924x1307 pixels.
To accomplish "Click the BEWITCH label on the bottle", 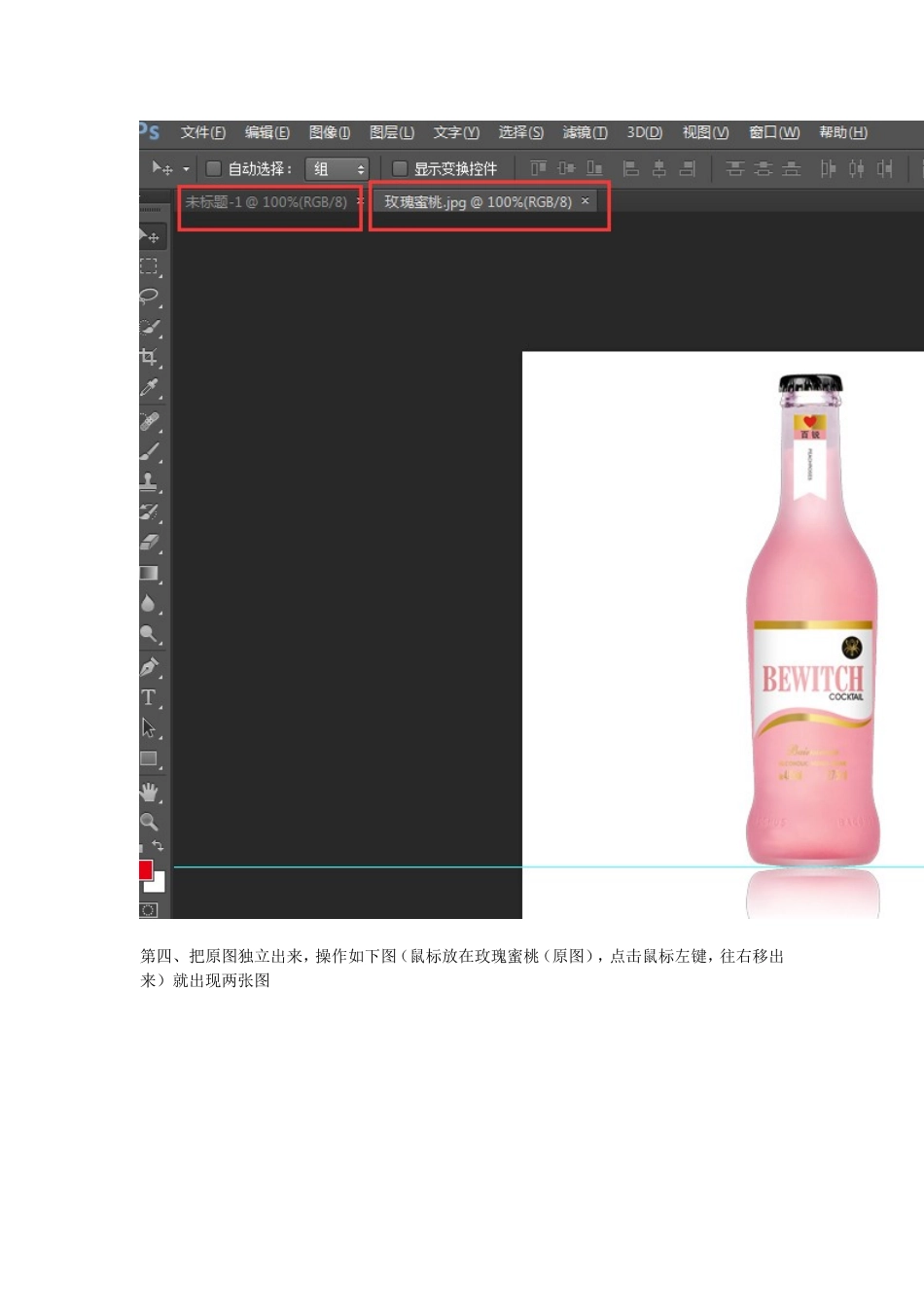I will [x=812, y=679].
